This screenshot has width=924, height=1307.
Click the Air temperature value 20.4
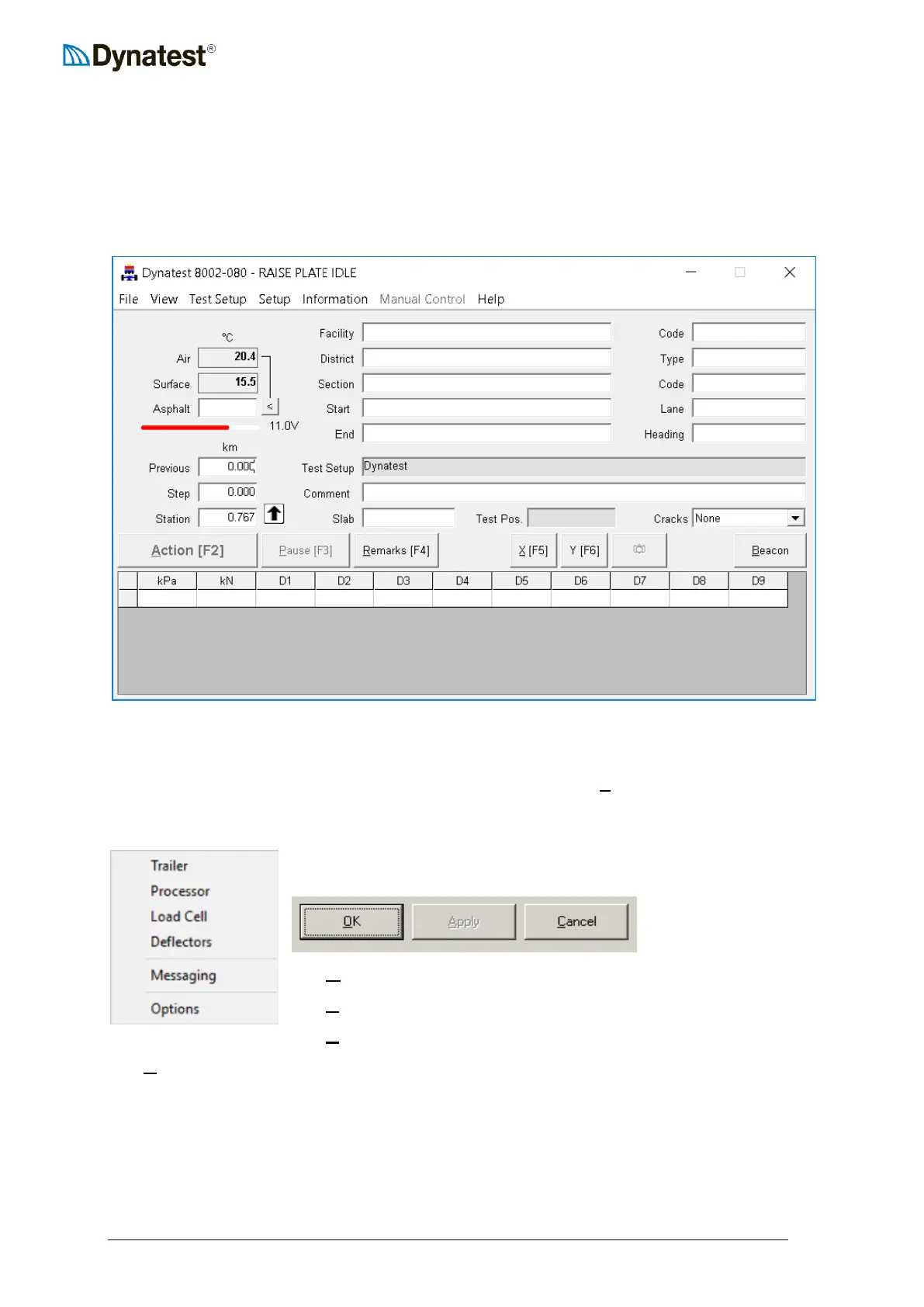click(227, 357)
